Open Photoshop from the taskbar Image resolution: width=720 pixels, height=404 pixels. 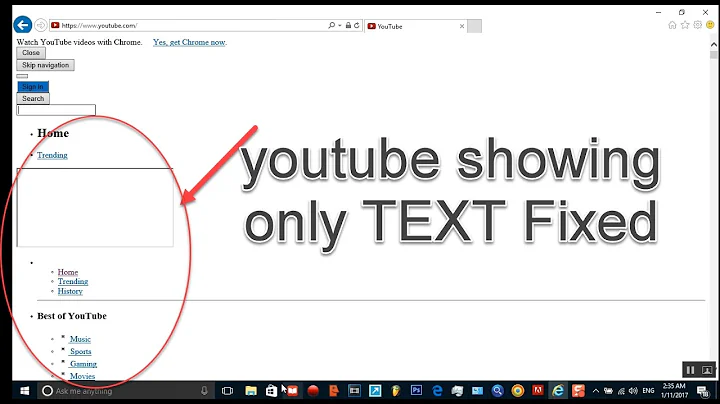click(416, 390)
